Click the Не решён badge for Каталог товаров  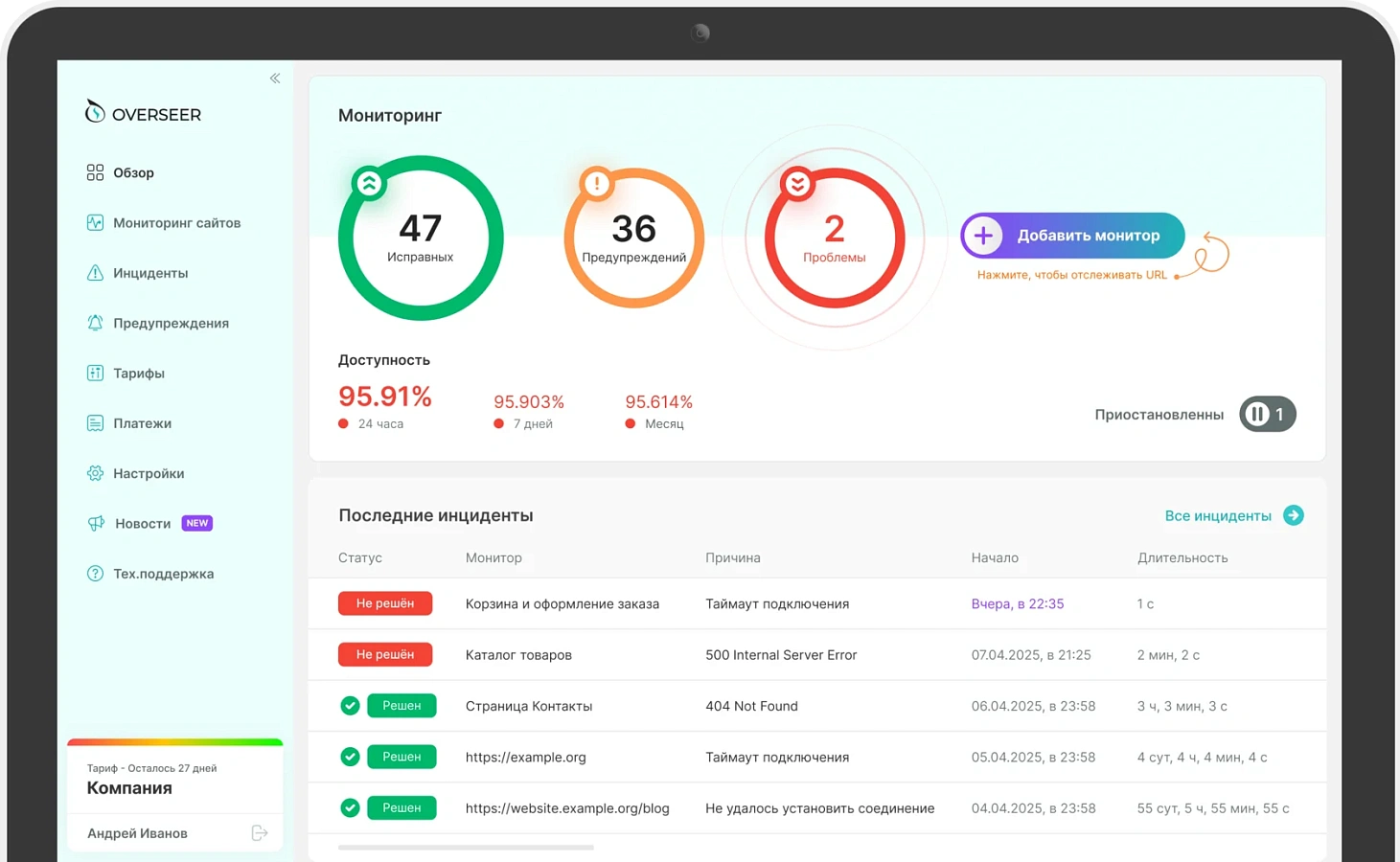click(x=385, y=654)
